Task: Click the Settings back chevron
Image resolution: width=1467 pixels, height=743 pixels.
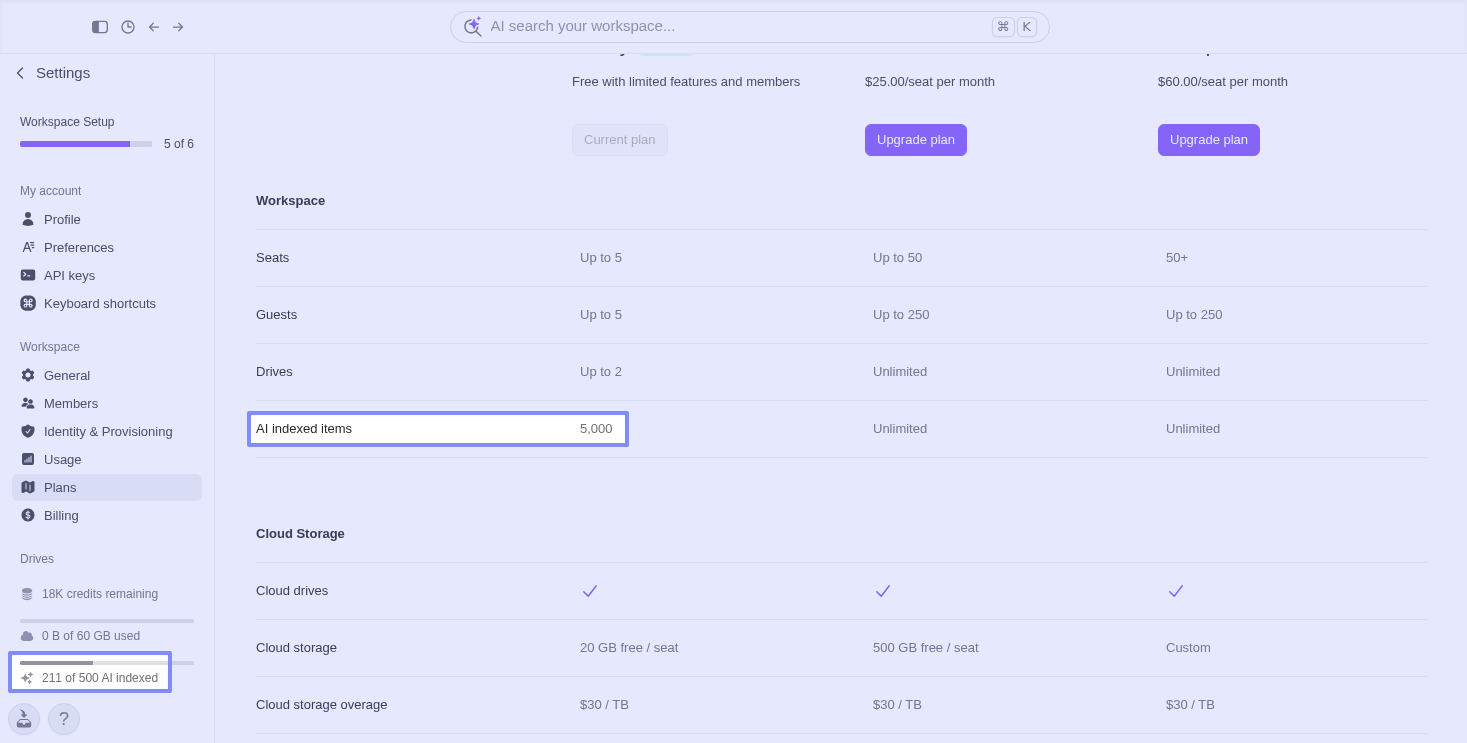Action: tap(20, 73)
